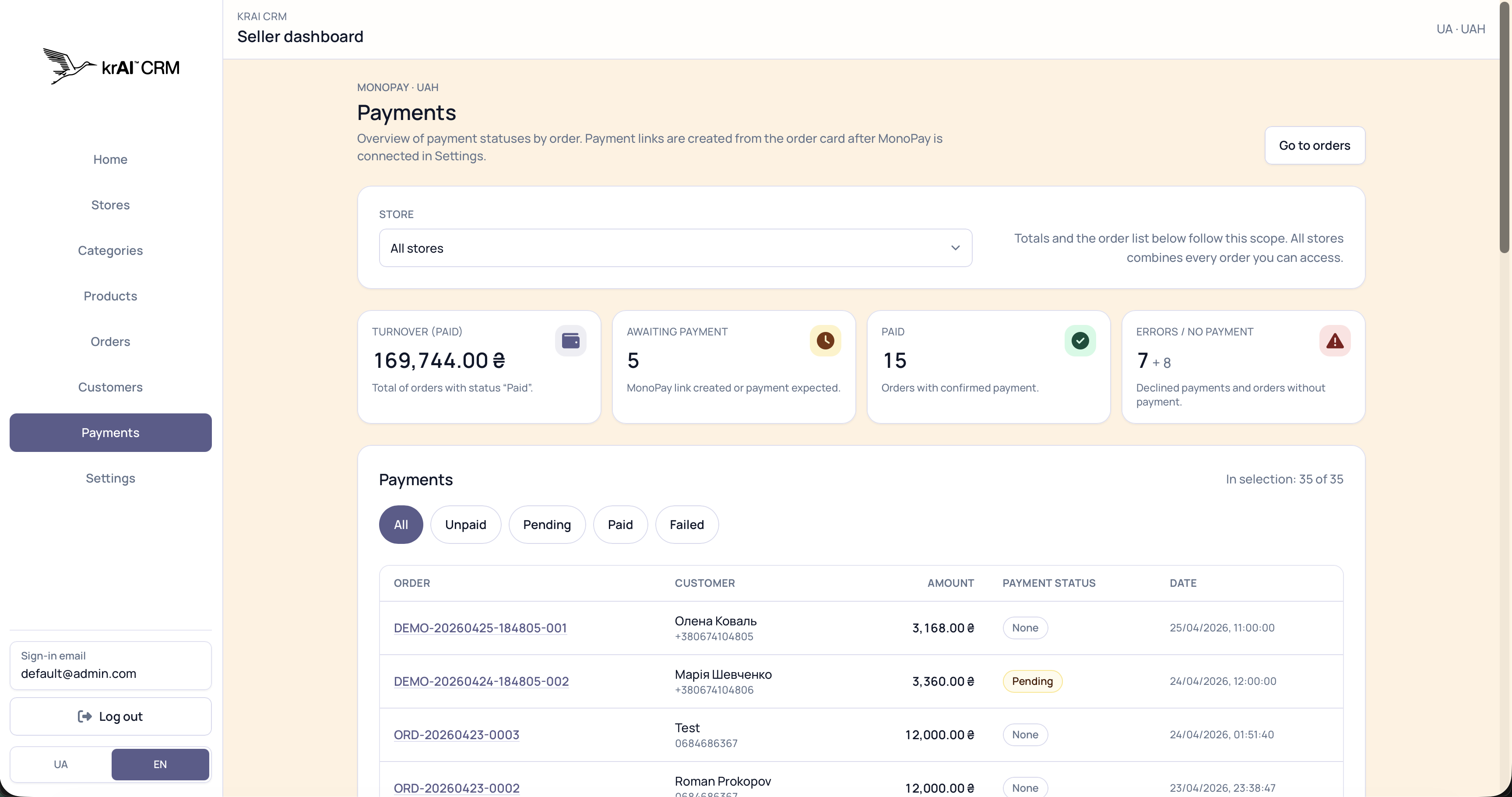The height and width of the screenshot is (797, 1512).
Task: Select Payments in the sidebar
Action: click(110, 432)
